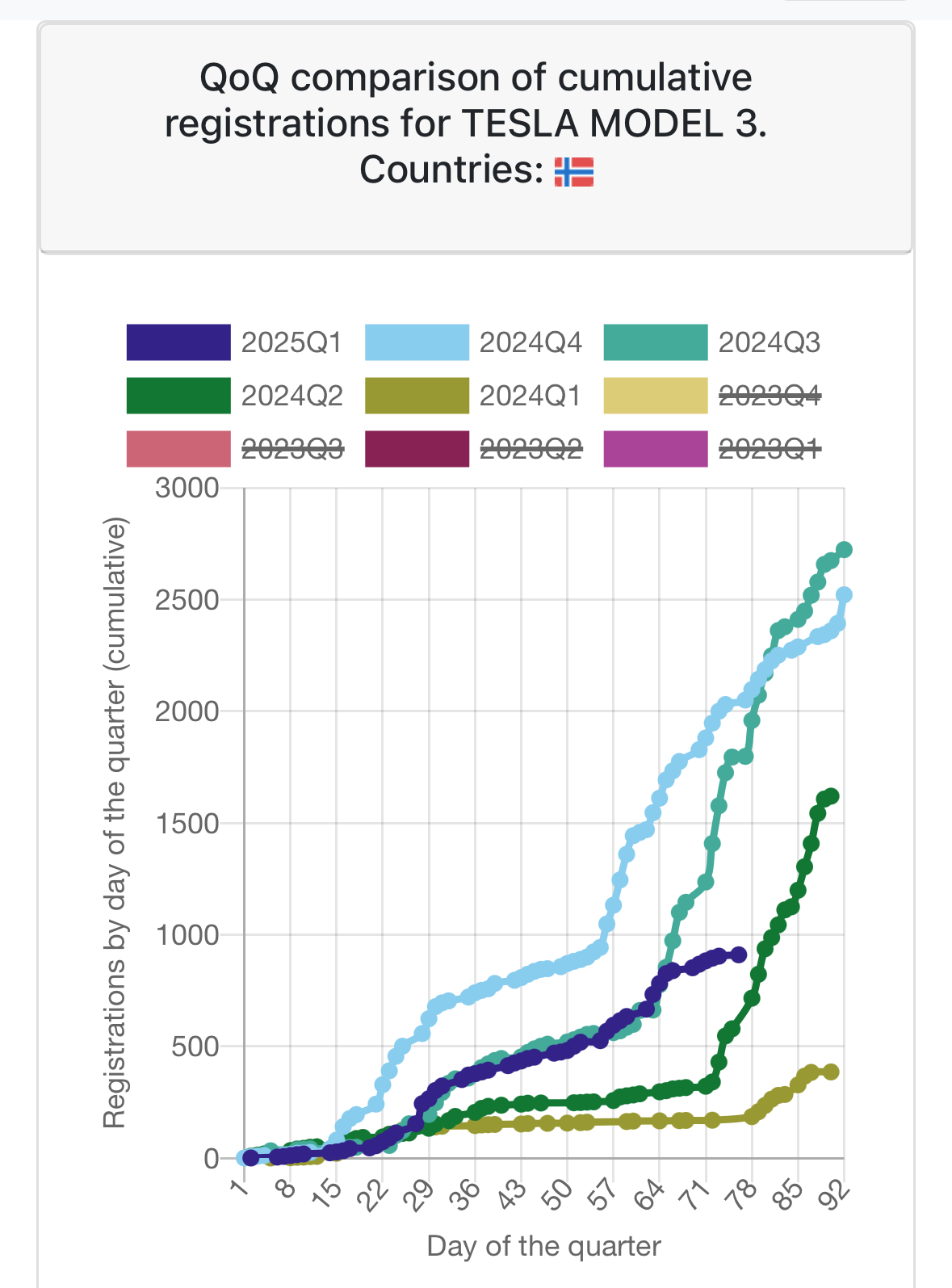Screen dimensions: 952x1288
Task: Click the last 2025Q1 data point
Action: click(x=738, y=954)
